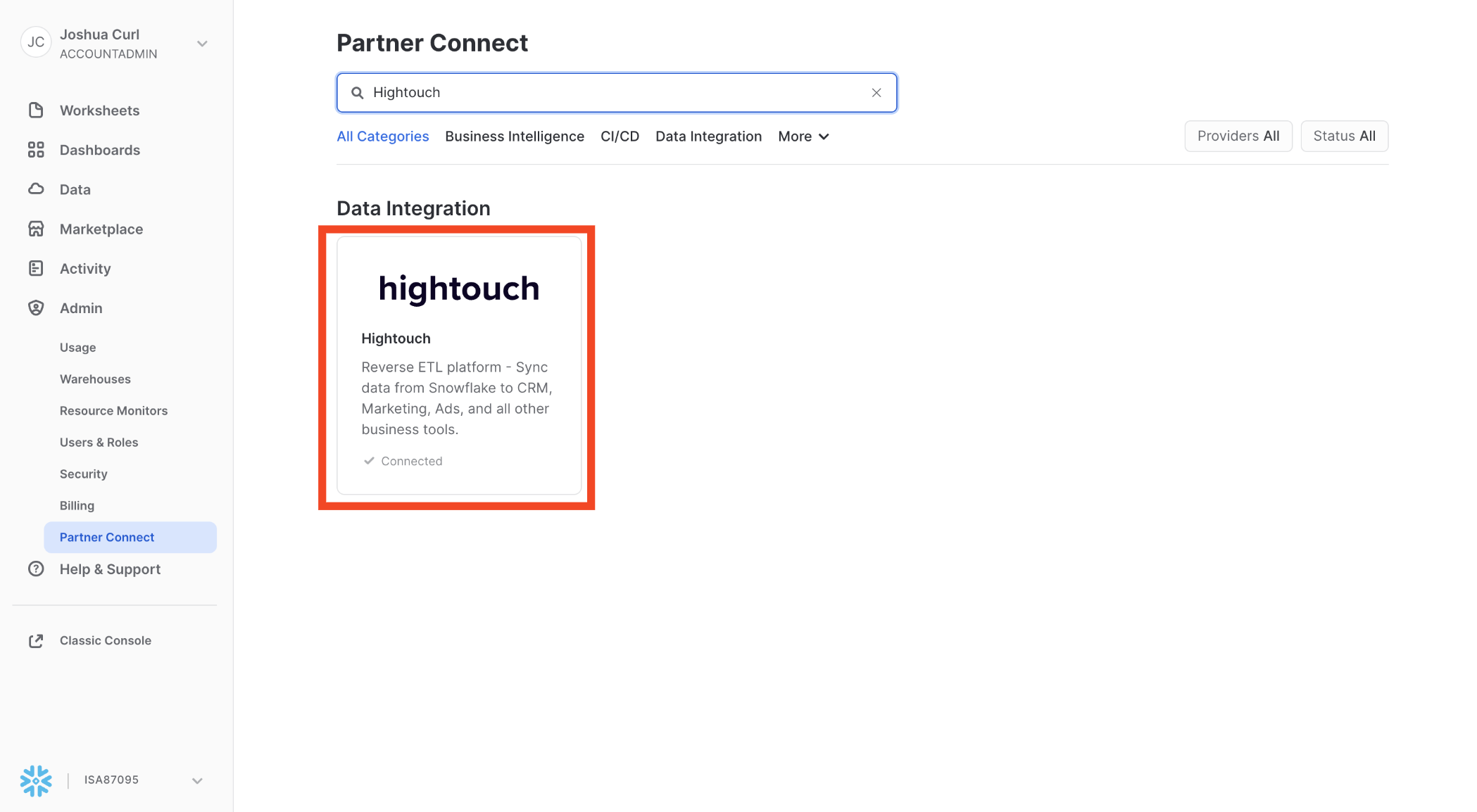The height and width of the screenshot is (812, 1477).
Task: Click the Worksheets icon in sidebar
Action: [35, 109]
